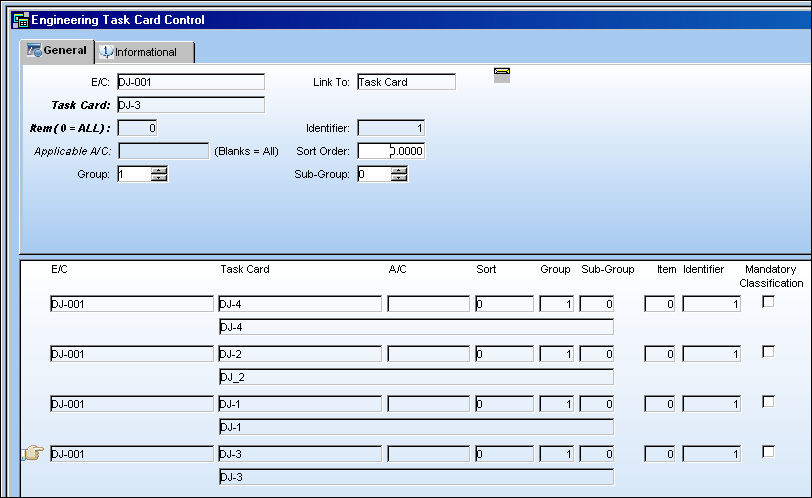Click the DJ-3 description field below its row
Image resolution: width=812 pixels, height=498 pixels.
(x=416, y=477)
